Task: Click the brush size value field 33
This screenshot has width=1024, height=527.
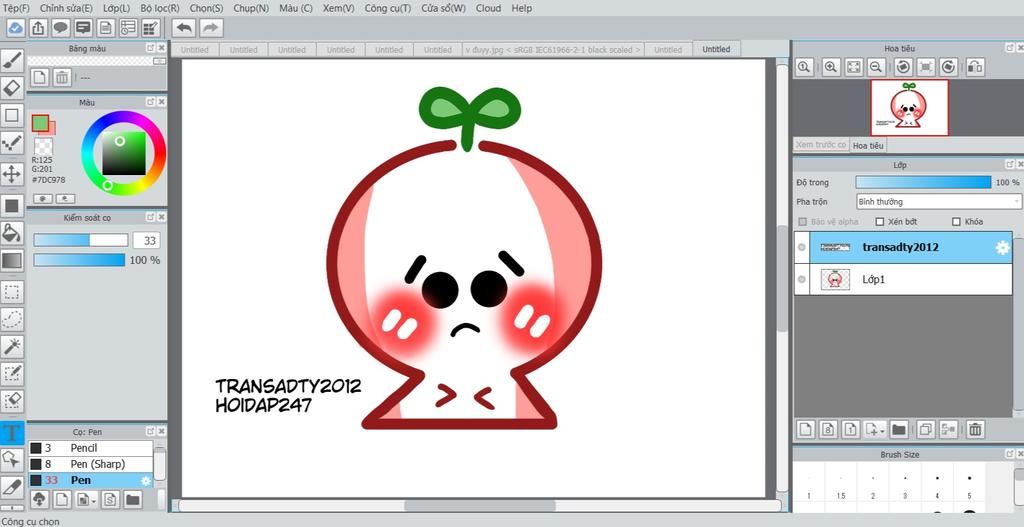Action: point(146,240)
